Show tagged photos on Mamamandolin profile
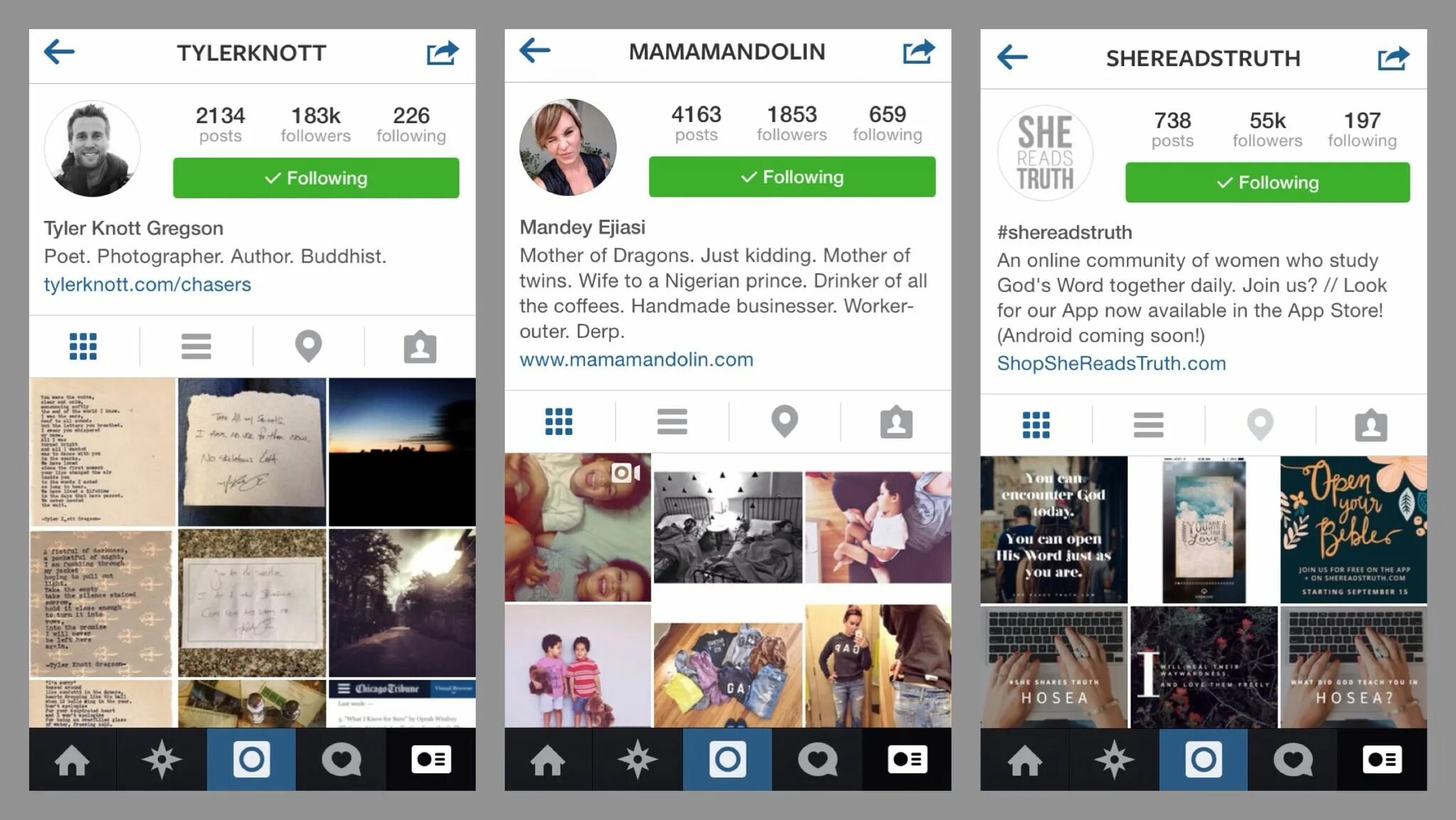 pyautogui.click(x=896, y=422)
